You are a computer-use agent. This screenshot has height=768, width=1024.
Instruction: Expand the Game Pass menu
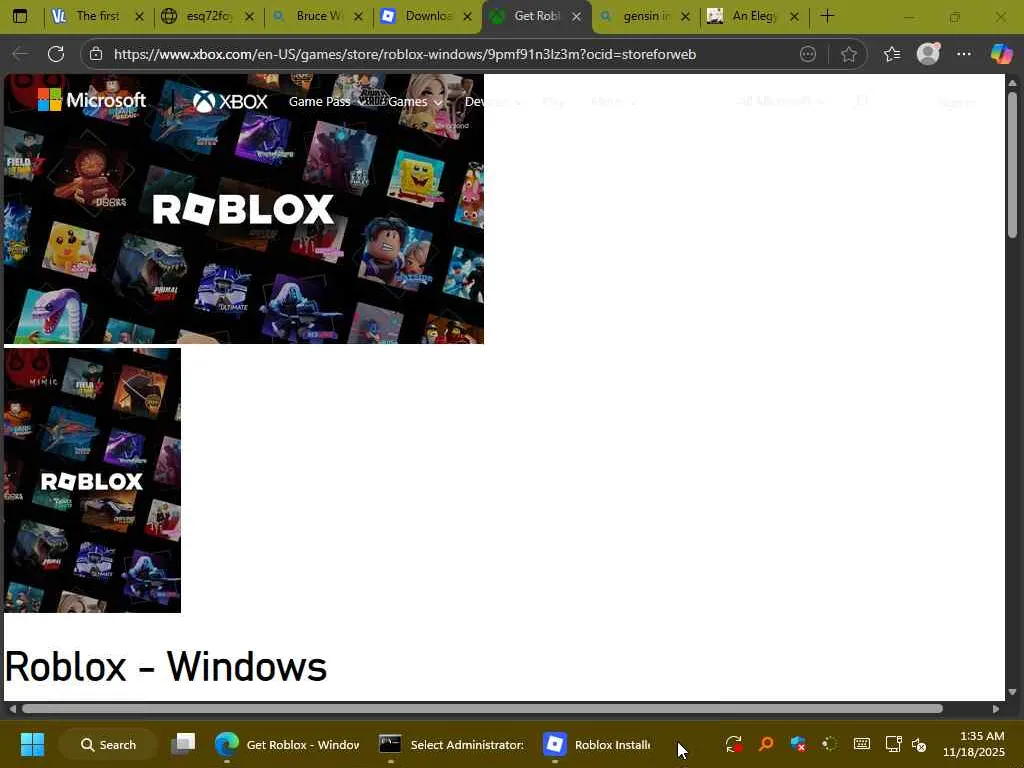(x=326, y=101)
